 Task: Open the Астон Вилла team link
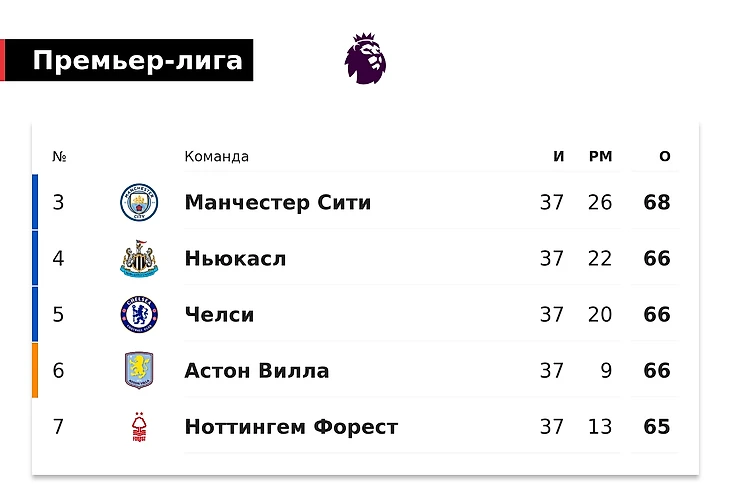pos(257,371)
